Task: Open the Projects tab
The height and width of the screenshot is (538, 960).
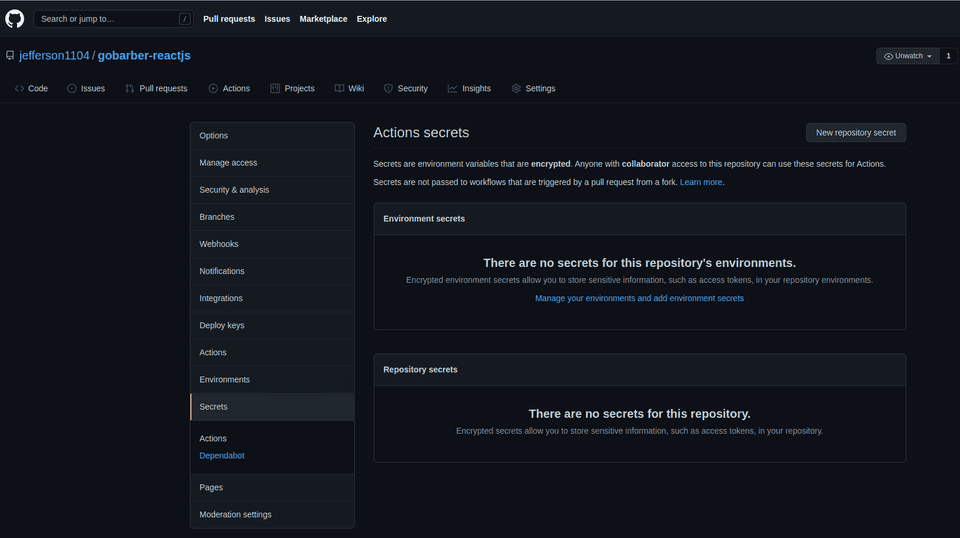Action: pyautogui.click(x=292, y=88)
